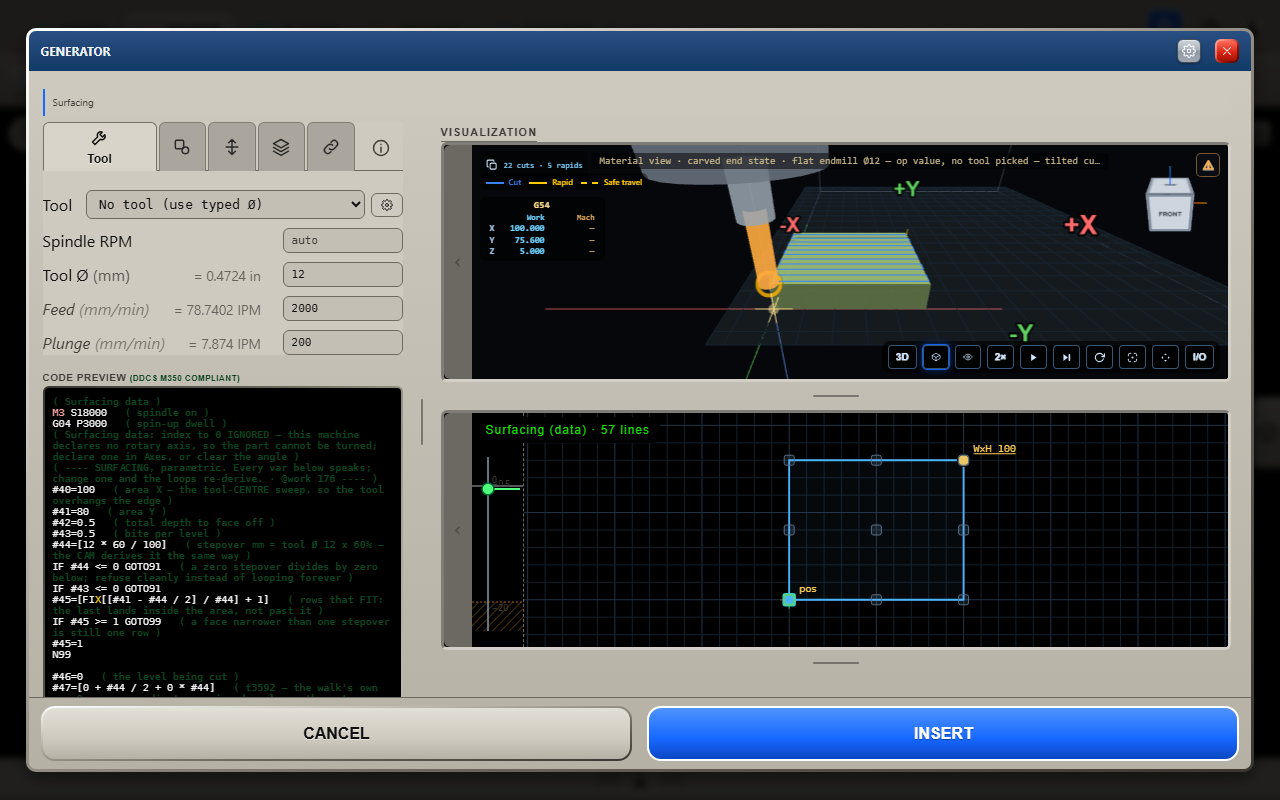
Task: Click the splitter handle below 3D visualization
Action: [x=835, y=396]
